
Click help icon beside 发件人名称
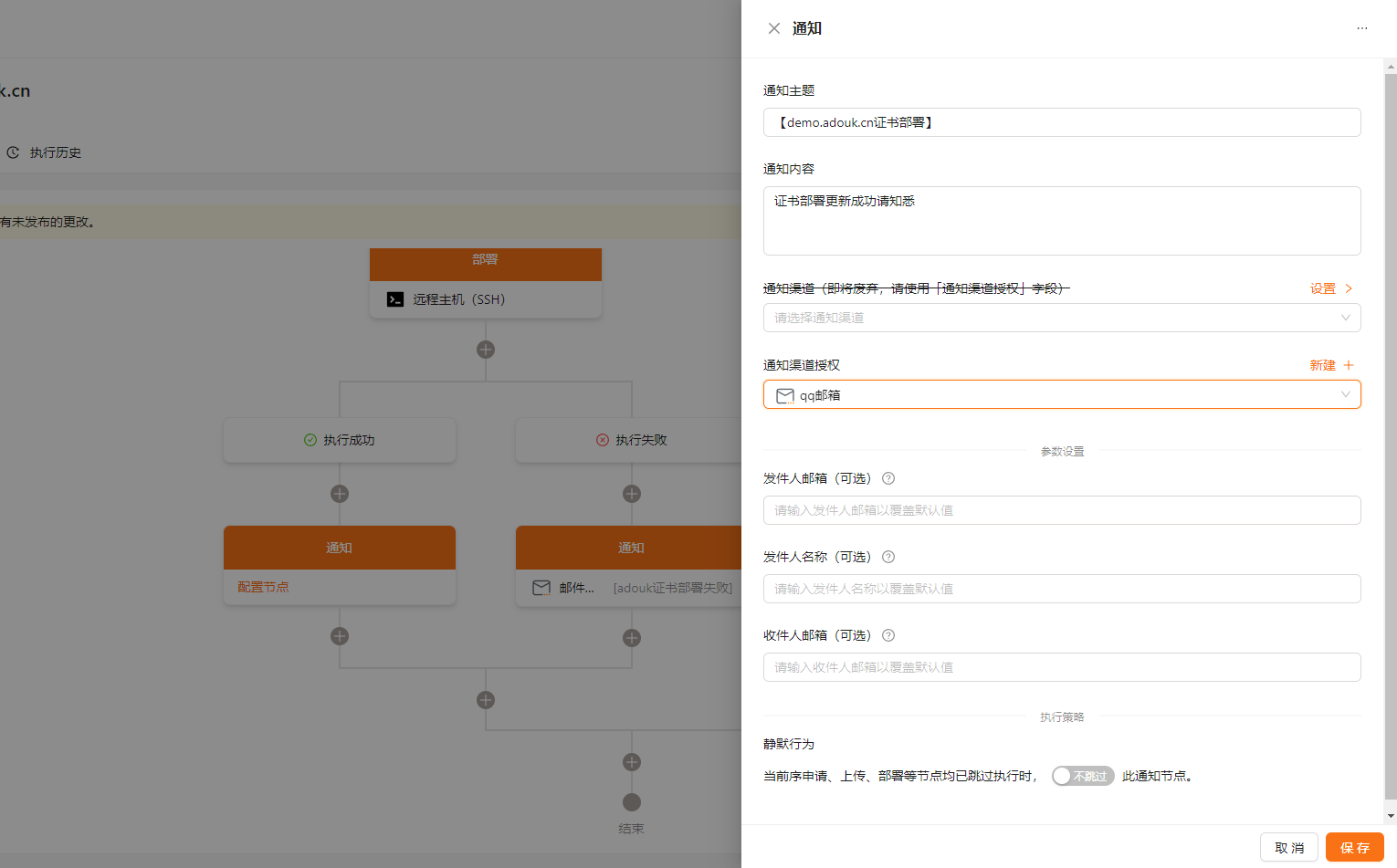pyautogui.click(x=888, y=557)
